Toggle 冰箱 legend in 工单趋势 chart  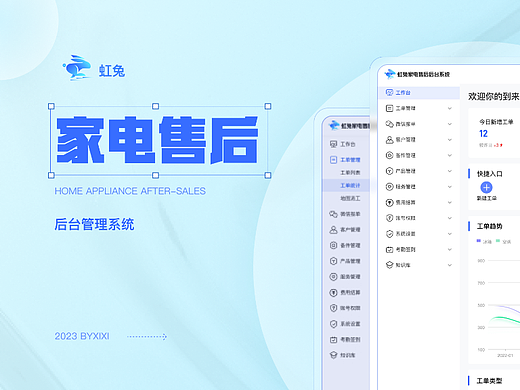[x=484, y=241]
